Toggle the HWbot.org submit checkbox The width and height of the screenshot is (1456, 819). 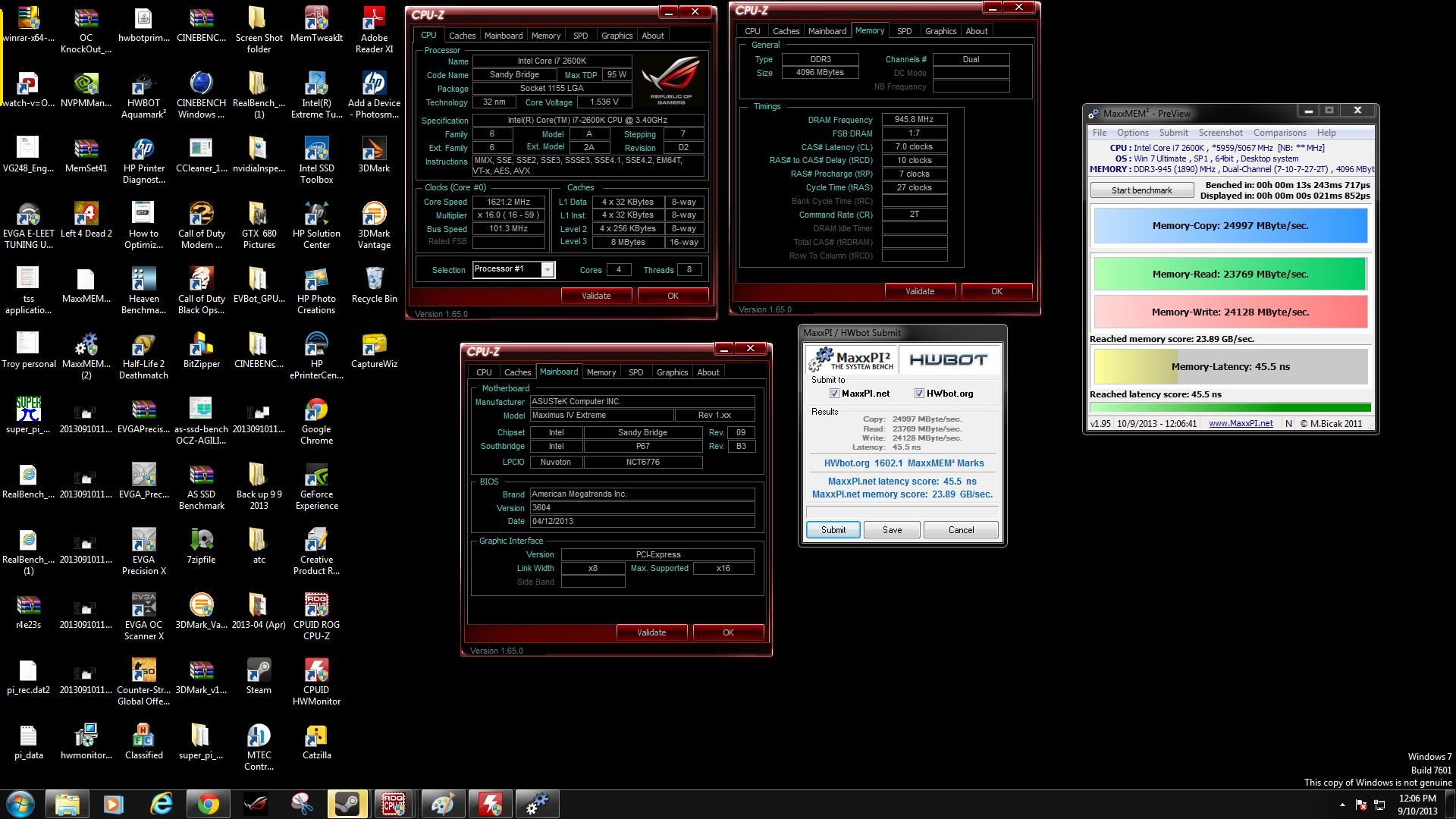pos(919,394)
